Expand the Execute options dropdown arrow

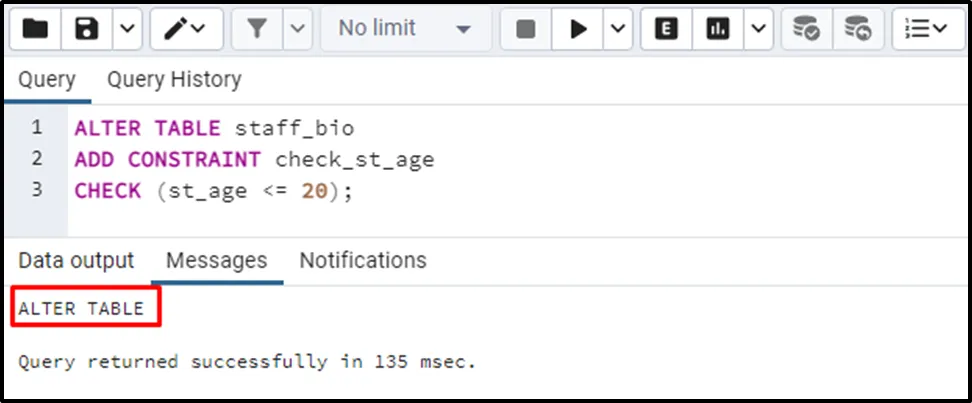(617, 29)
